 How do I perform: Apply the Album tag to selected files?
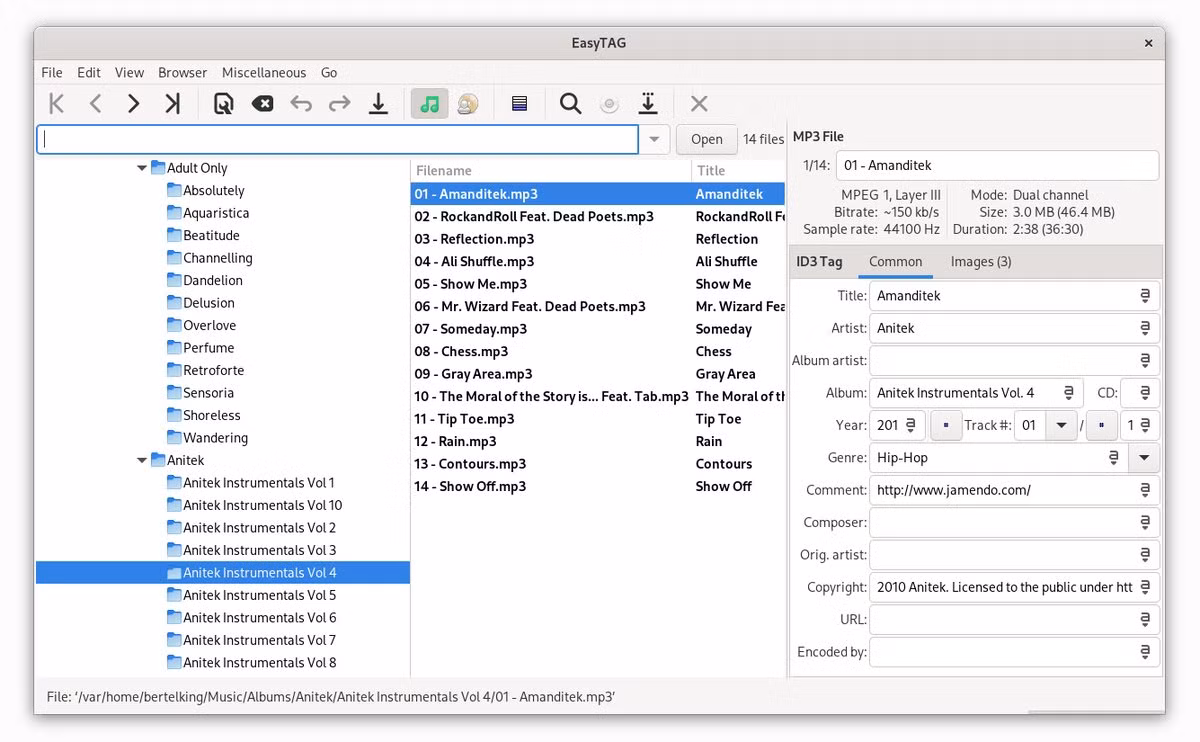tap(1069, 393)
